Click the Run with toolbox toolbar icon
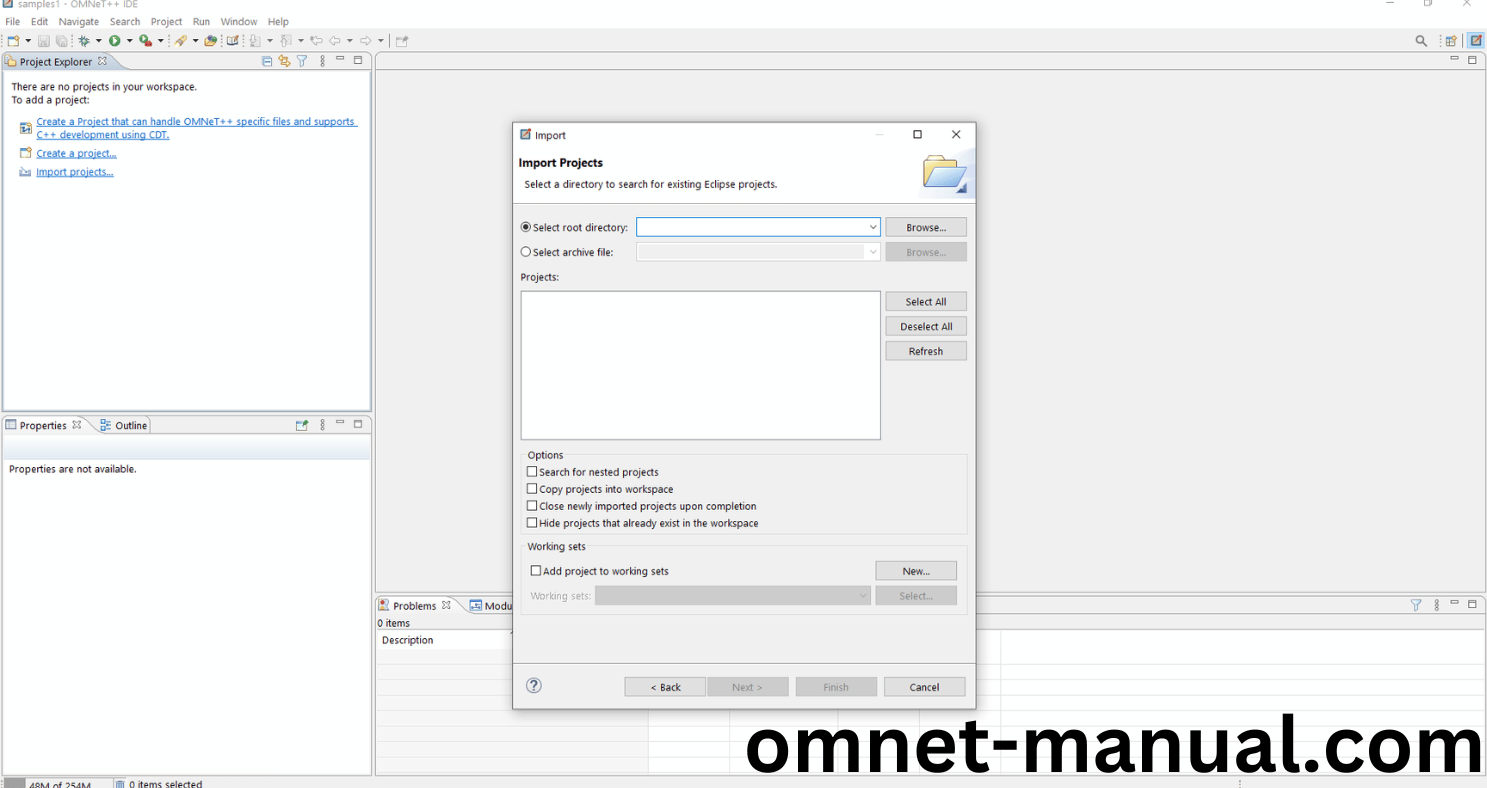1487x788 pixels. click(x=146, y=41)
